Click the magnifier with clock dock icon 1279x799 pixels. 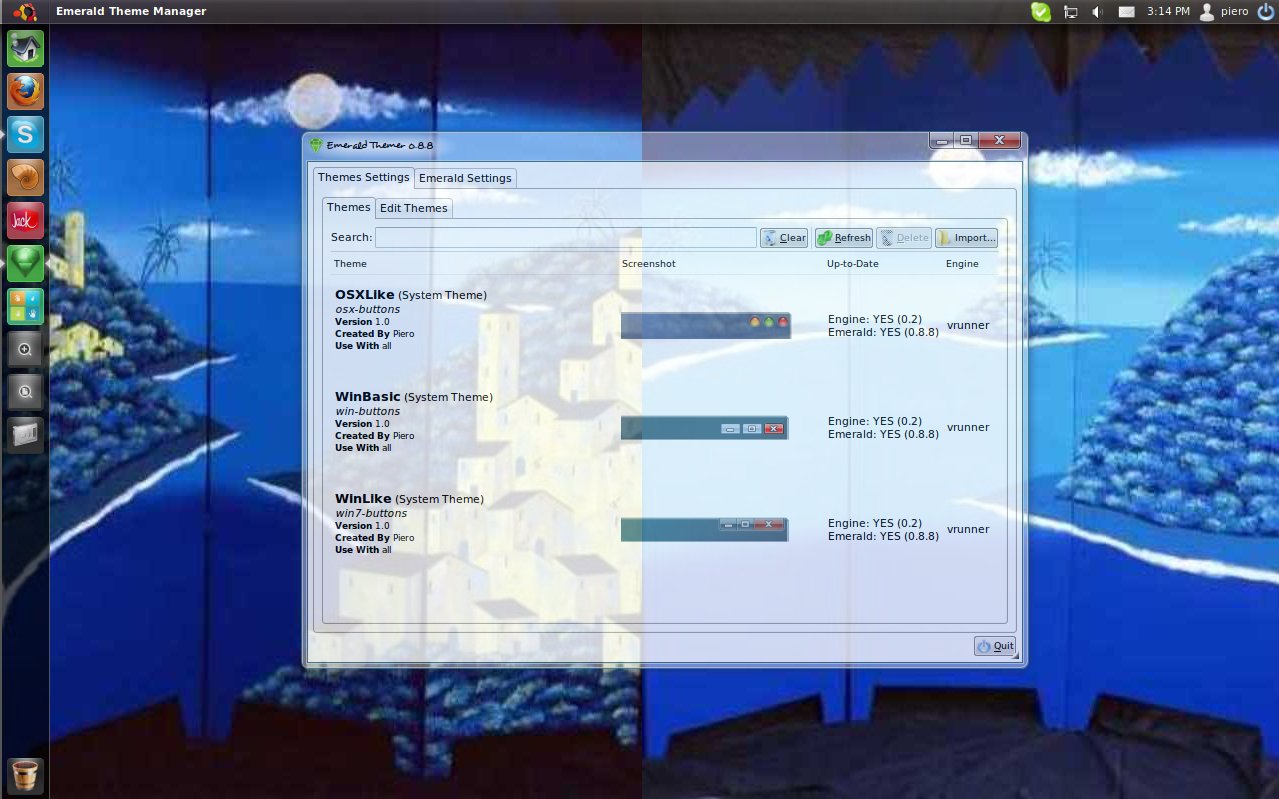25,392
